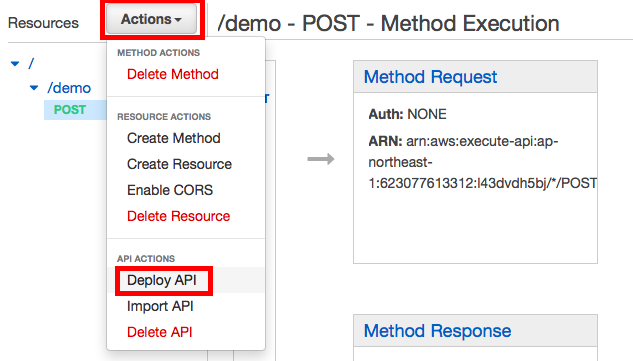Select Enable CORS option

170,190
